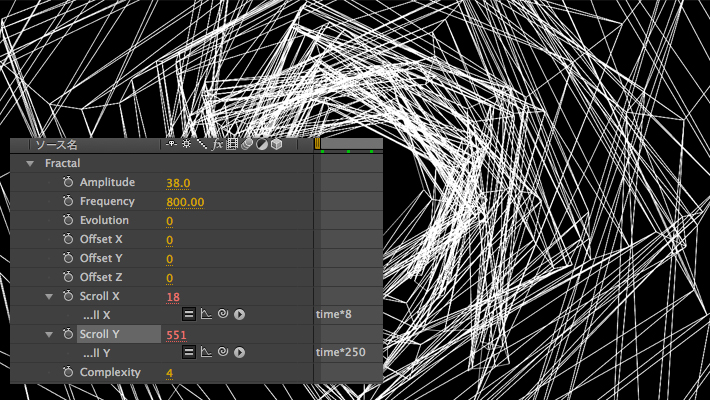710x400 pixels.
Task: Click the timeline current time indicator
Action: pos(318,145)
